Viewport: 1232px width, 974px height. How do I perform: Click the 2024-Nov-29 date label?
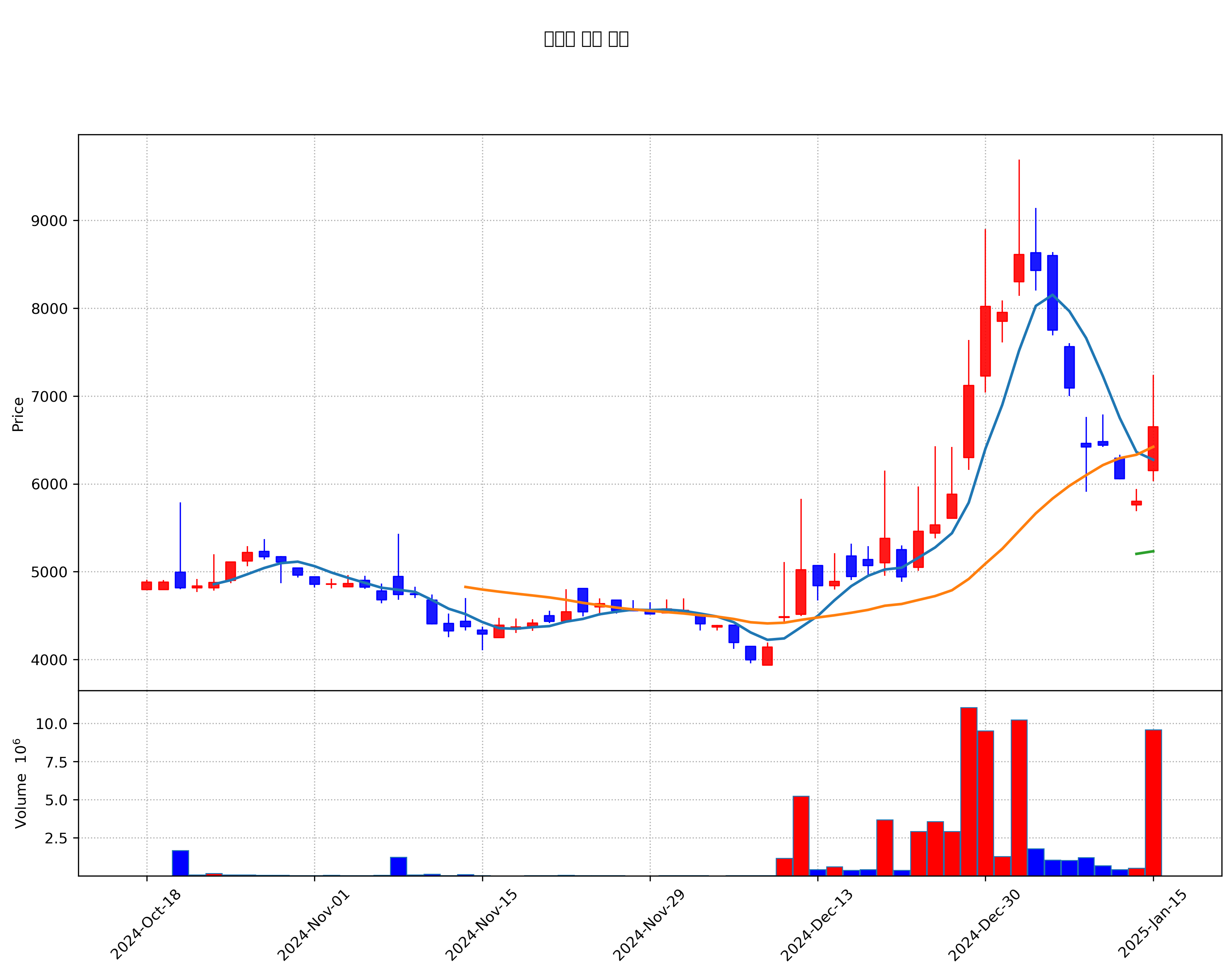click(649, 924)
